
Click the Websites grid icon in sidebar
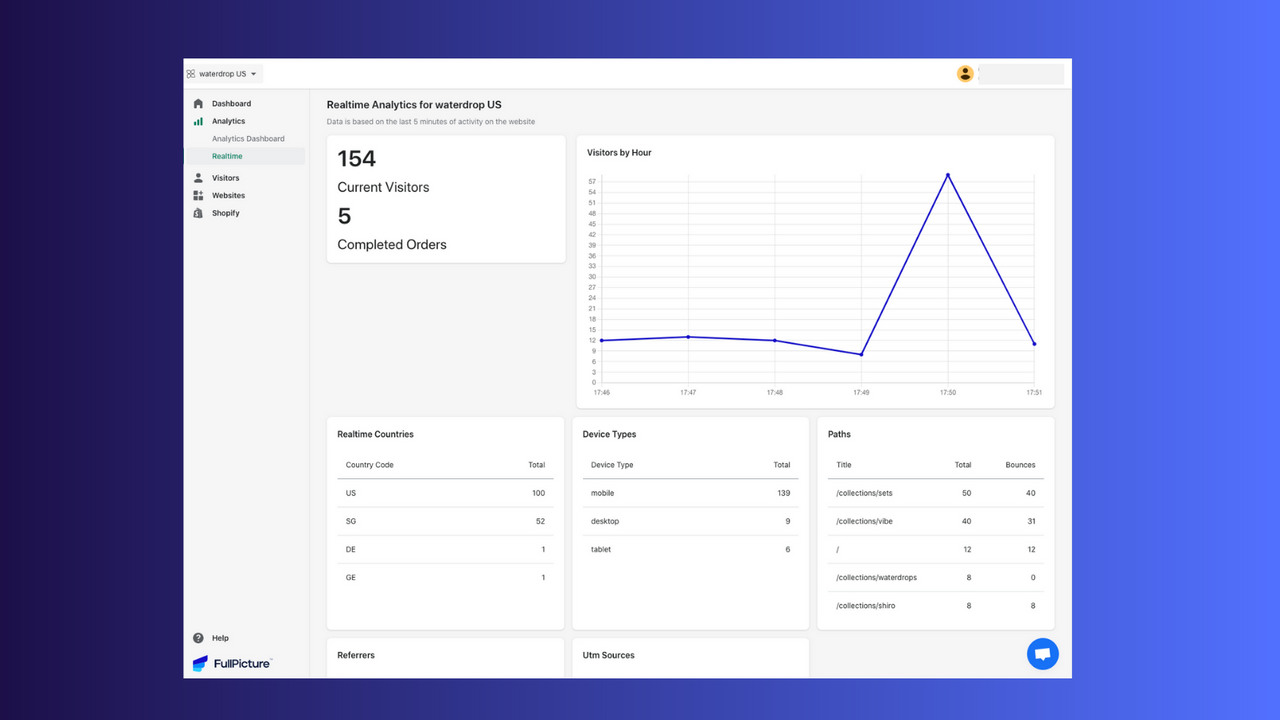pyautogui.click(x=198, y=195)
